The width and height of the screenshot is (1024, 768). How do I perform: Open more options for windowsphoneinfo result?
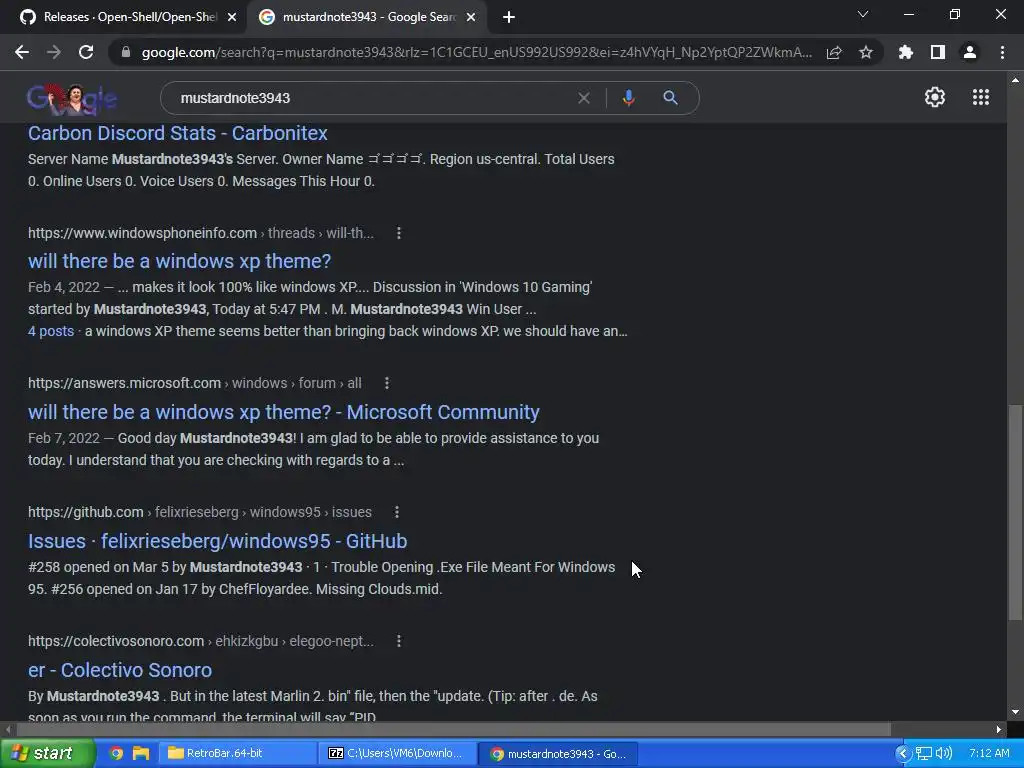click(399, 233)
